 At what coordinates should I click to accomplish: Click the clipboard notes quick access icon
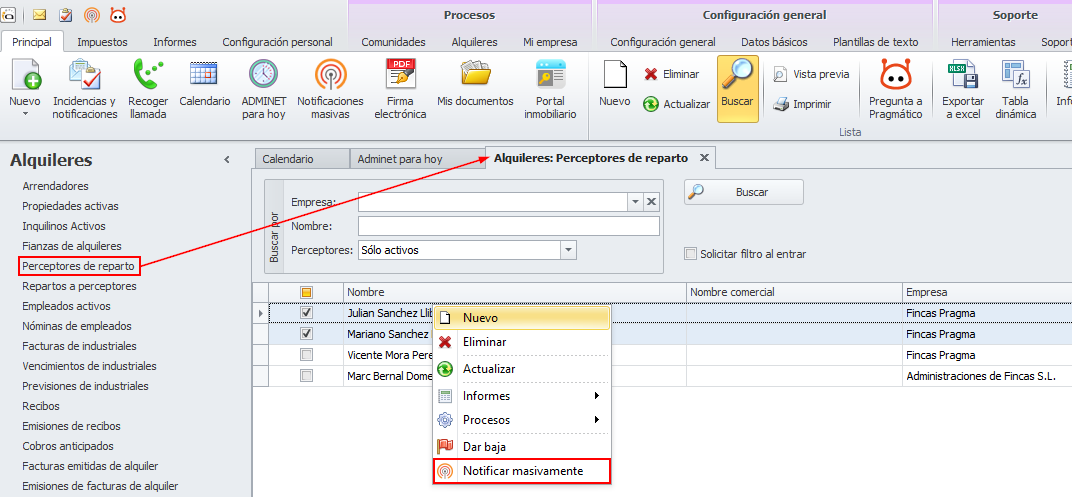(x=65, y=14)
